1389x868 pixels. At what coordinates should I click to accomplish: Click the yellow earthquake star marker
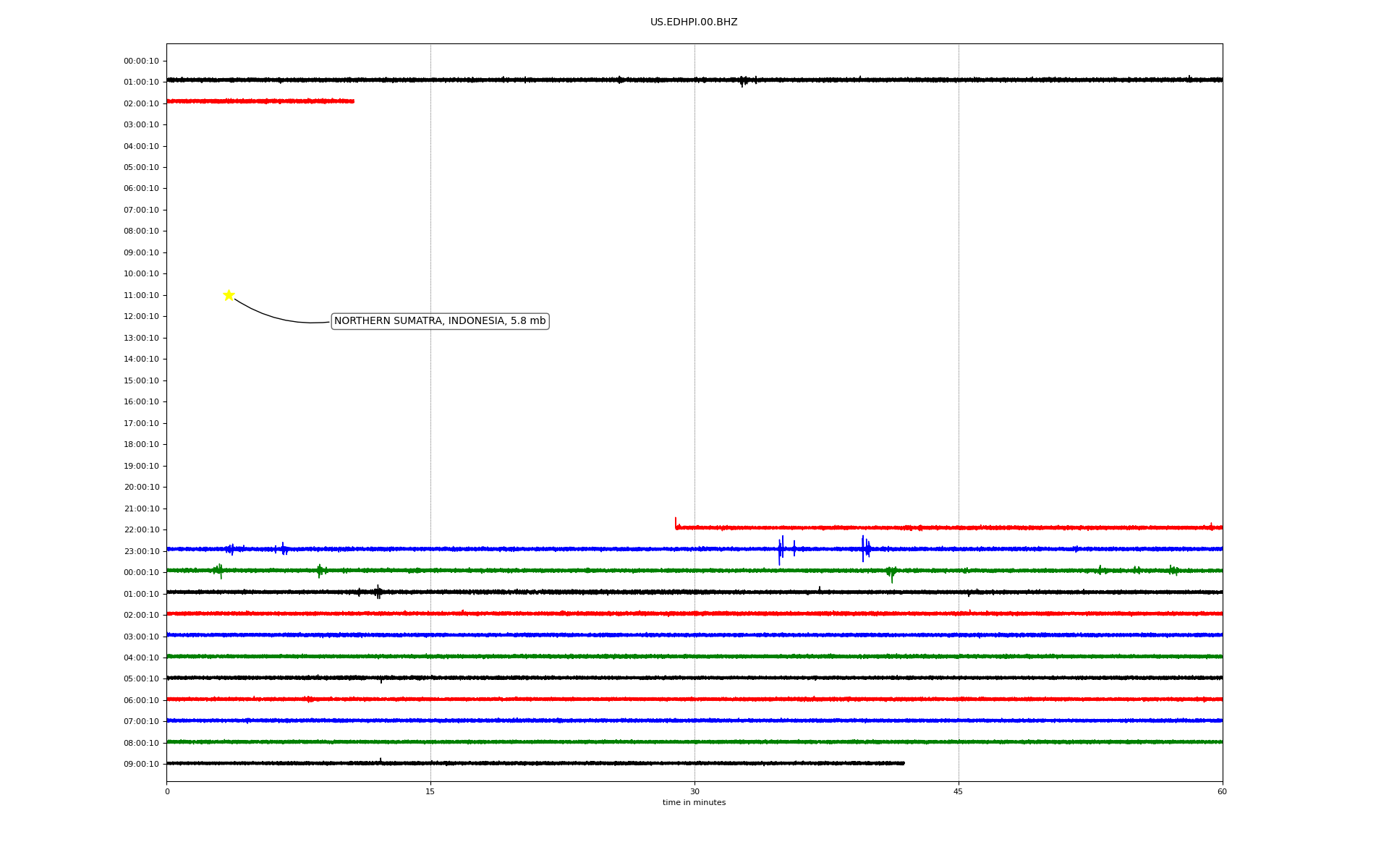coord(229,295)
